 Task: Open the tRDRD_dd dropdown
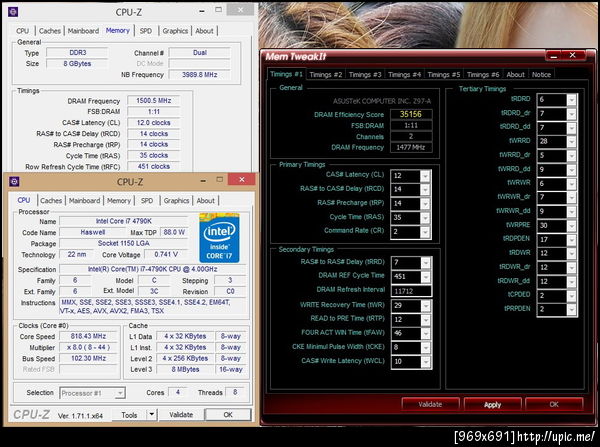[571, 128]
